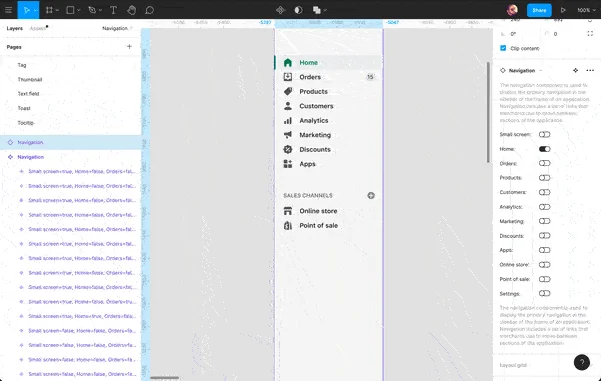Select the Text tool

point(113,10)
